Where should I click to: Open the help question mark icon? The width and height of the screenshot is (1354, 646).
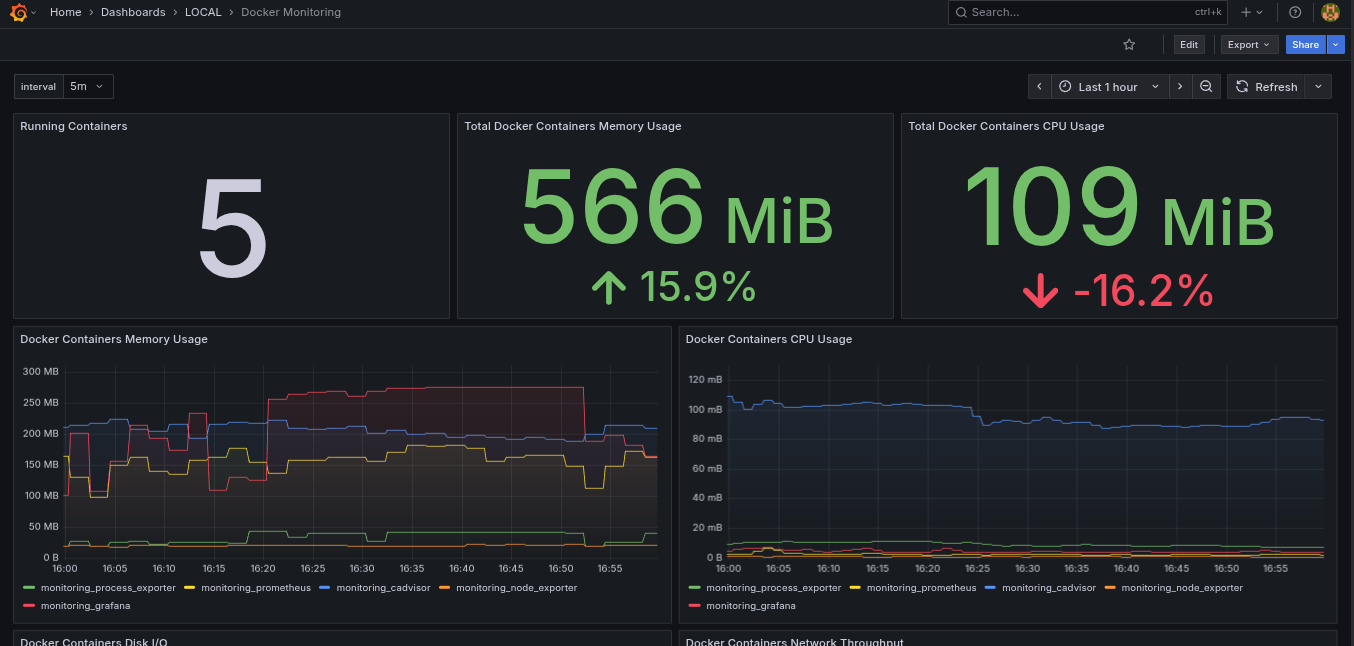point(1295,12)
